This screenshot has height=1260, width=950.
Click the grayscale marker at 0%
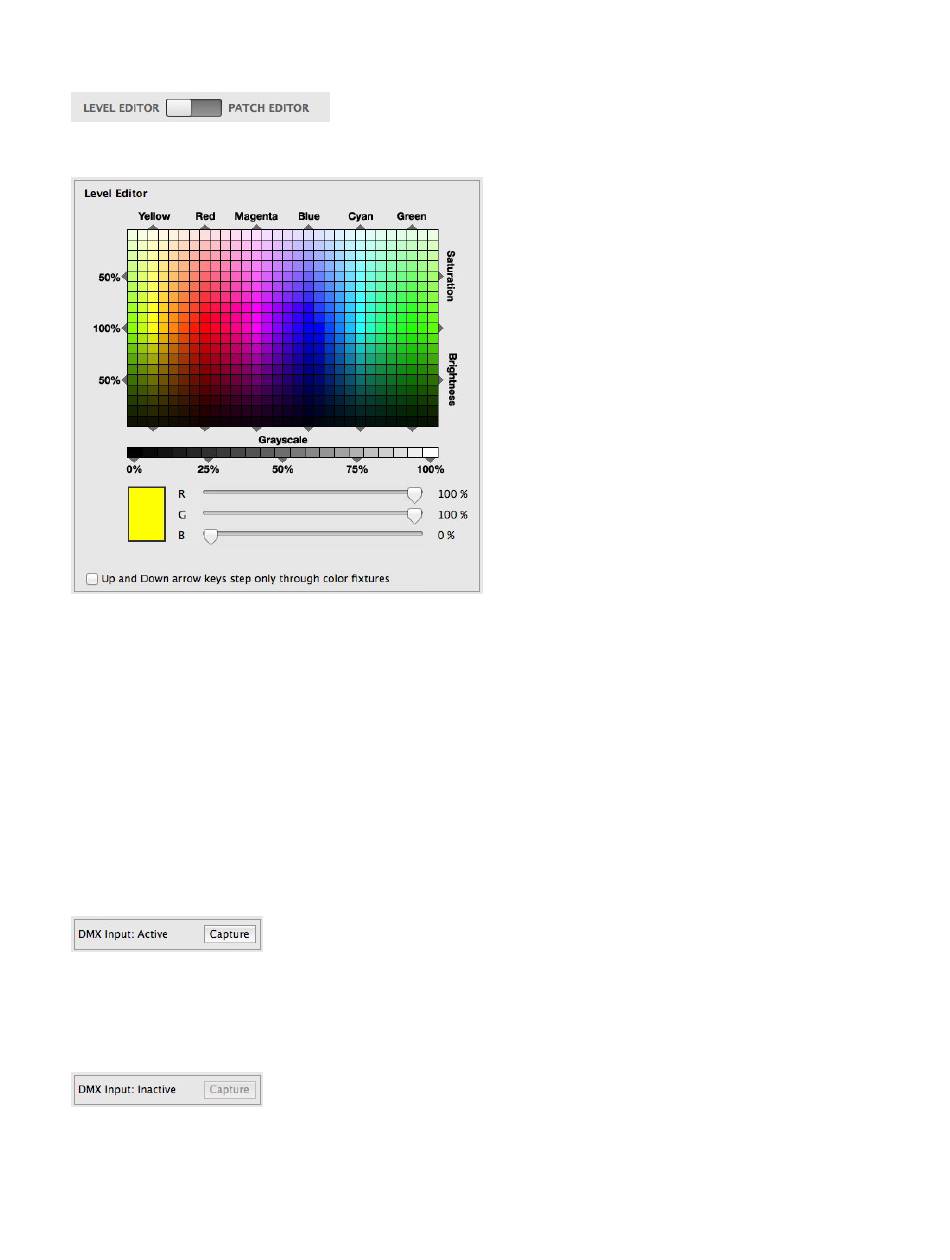(134, 460)
